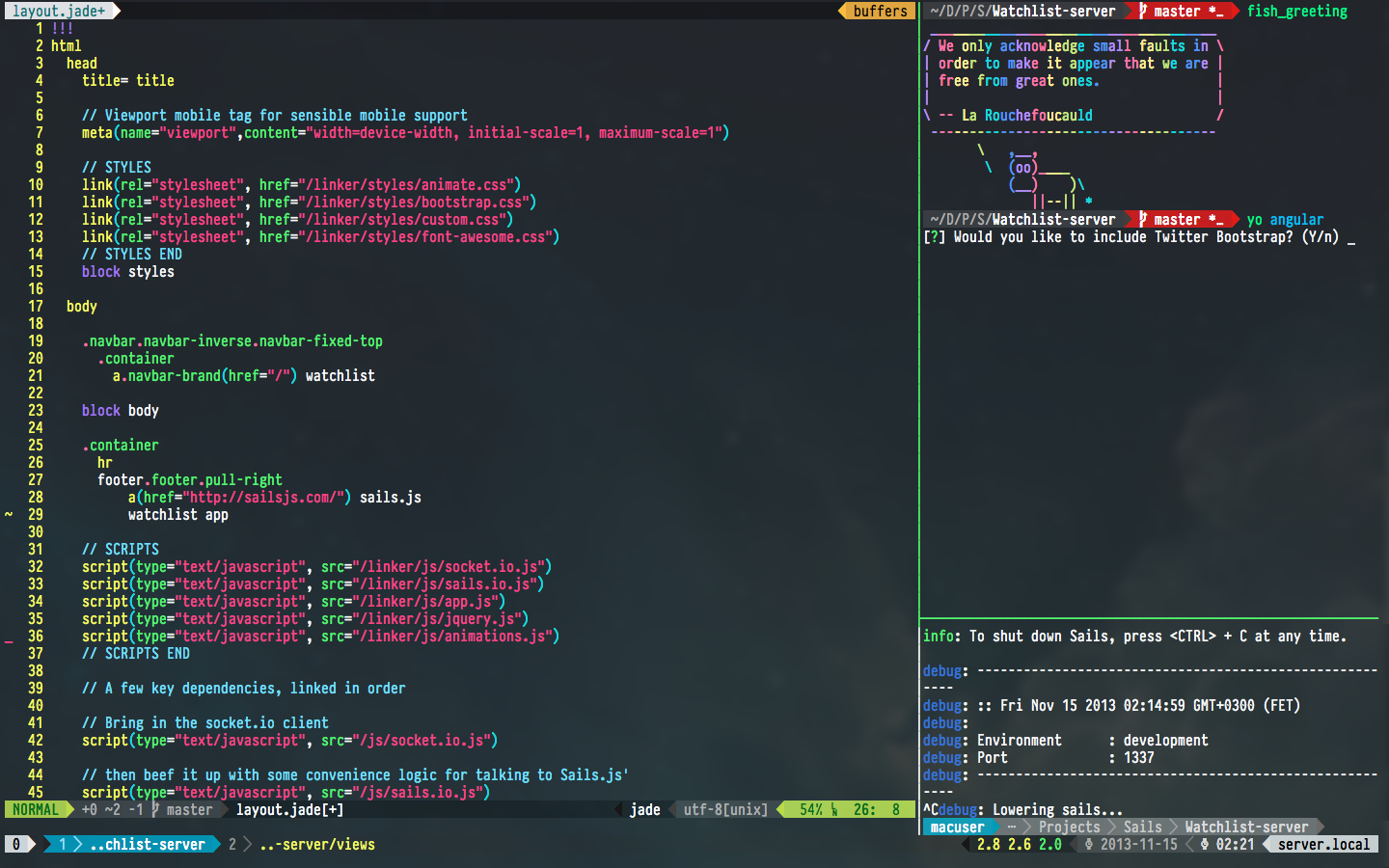
Task: Click the ~/D/P/S/Watchlist-server path in top prompt
Action: (1022, 11)
